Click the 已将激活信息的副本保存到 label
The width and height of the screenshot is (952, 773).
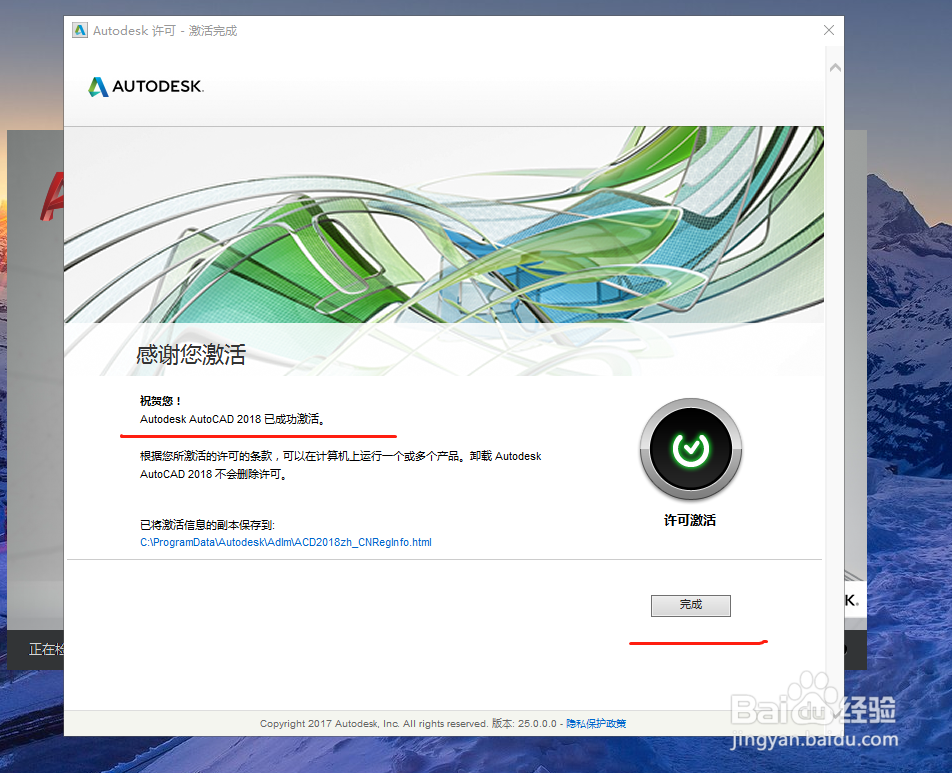207,525
